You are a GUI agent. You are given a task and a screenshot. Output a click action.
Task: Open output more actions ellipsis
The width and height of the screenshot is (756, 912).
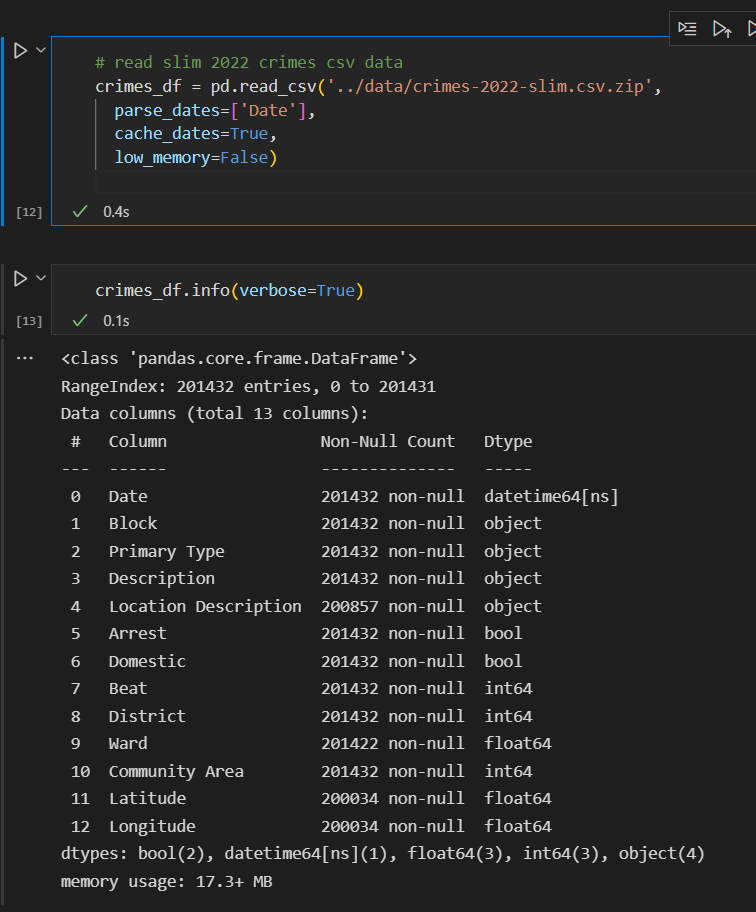click(25, 357)
